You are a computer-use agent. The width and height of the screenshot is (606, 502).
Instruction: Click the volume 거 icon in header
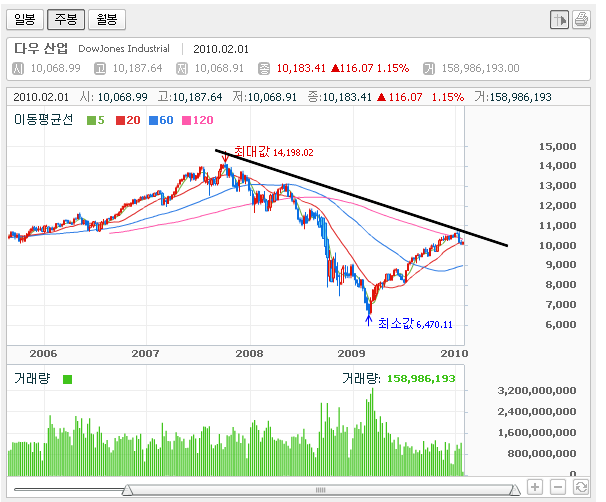click(429, 69)
